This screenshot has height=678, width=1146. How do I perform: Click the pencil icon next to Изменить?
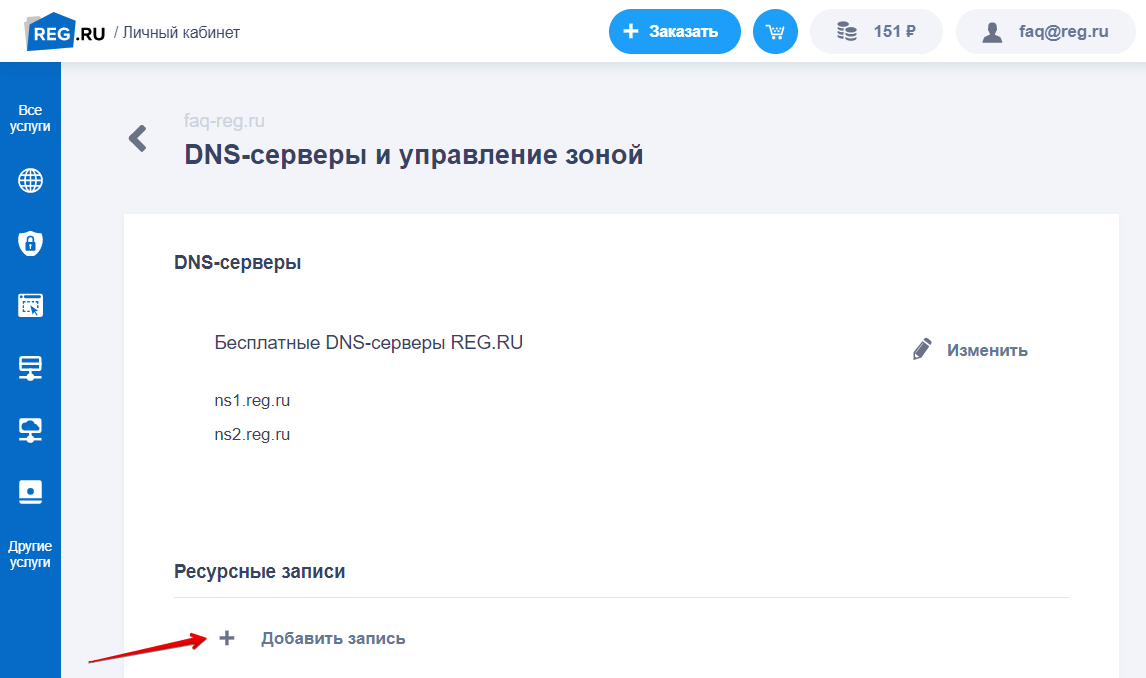pos(922,350)
